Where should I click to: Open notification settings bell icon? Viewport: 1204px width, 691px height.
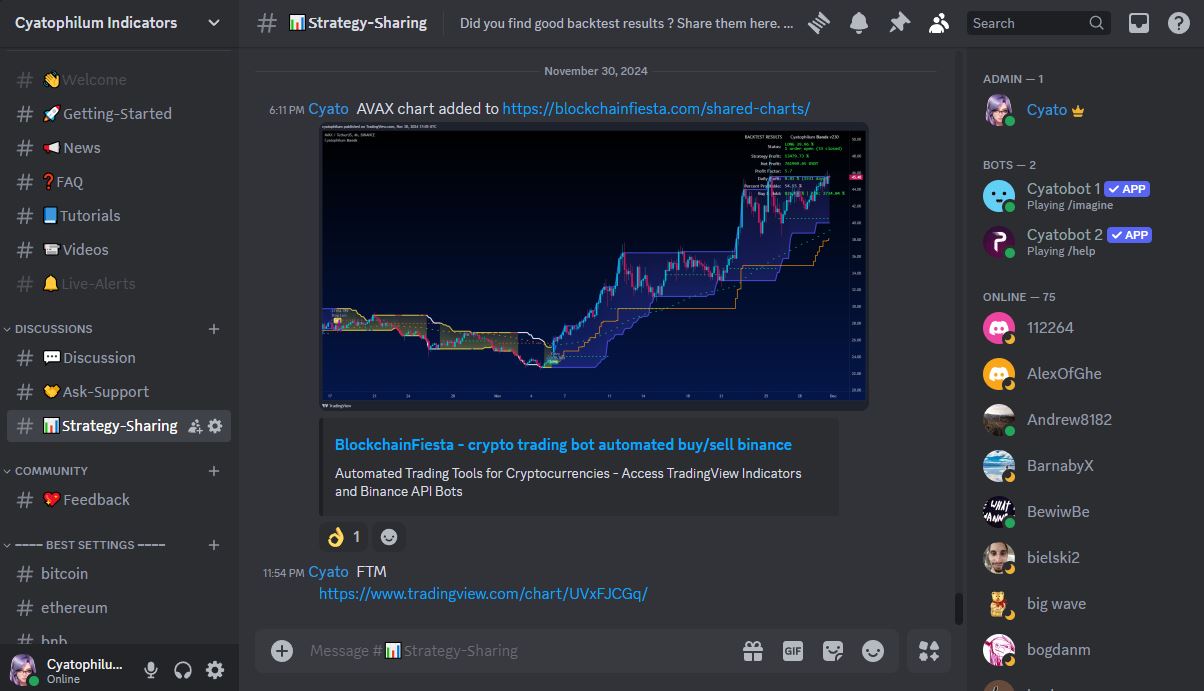coord(859,23)
